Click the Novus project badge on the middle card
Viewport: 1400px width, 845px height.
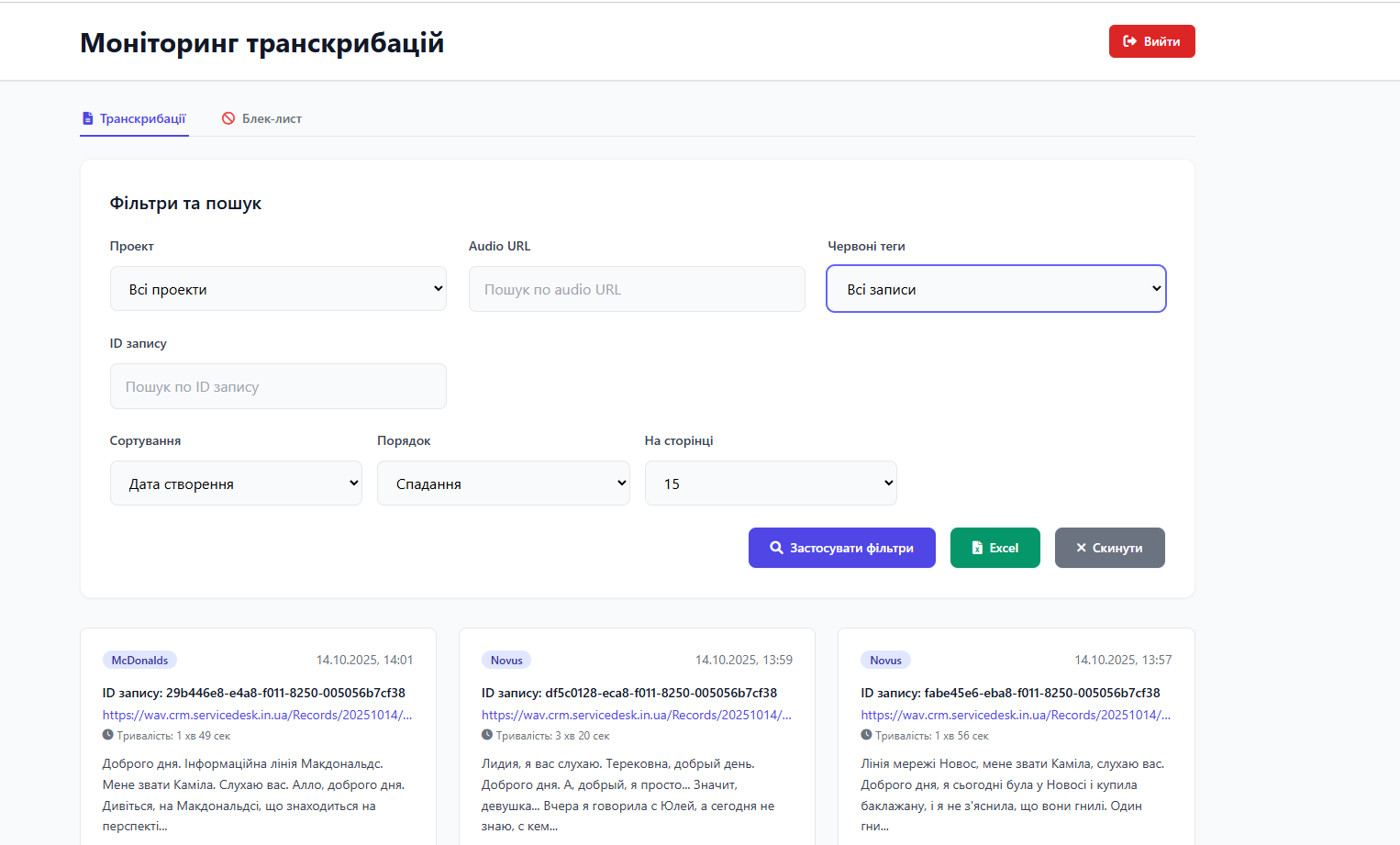(506, 660)
